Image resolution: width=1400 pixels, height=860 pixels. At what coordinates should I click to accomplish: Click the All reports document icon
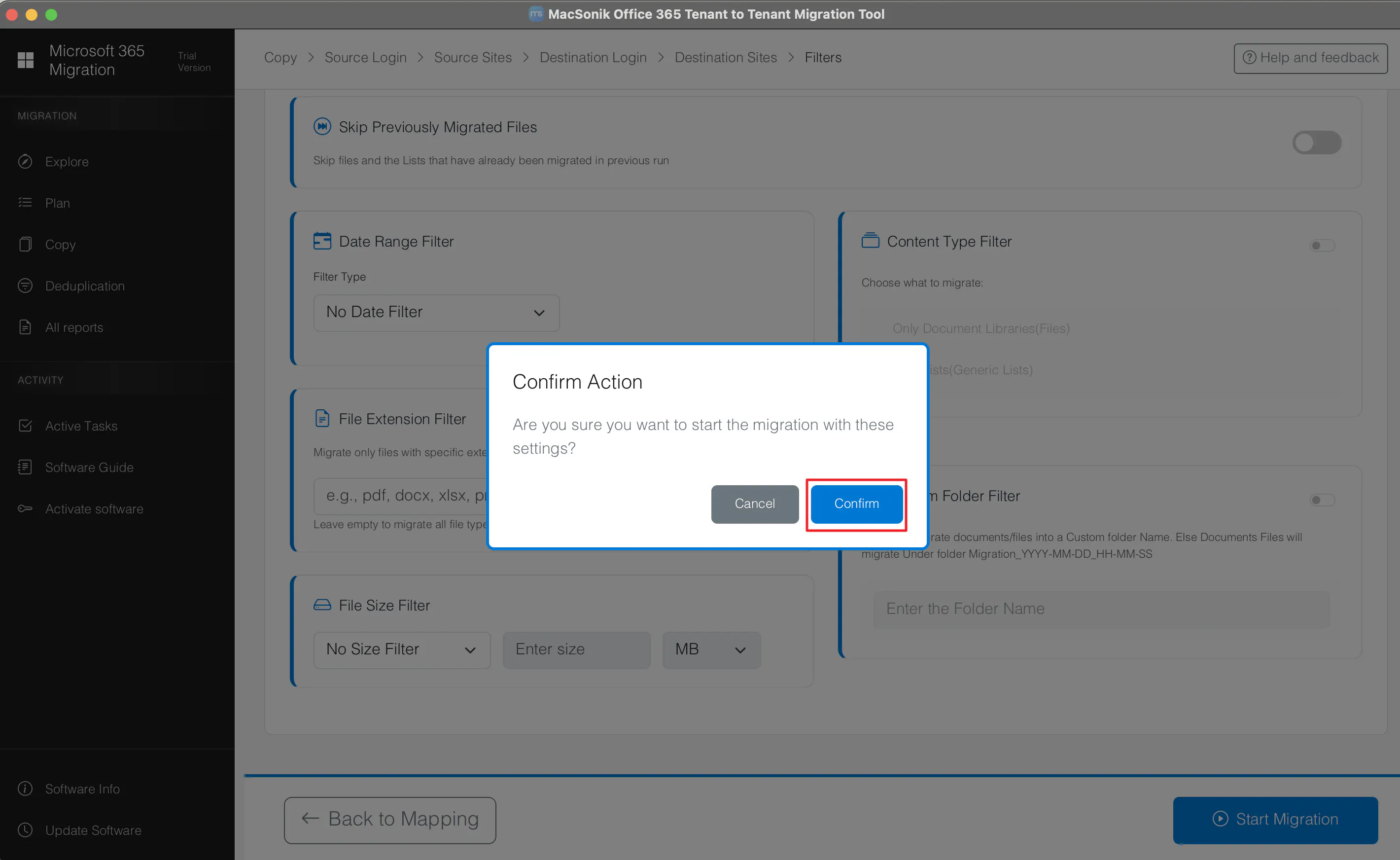[x=25, y=327]
